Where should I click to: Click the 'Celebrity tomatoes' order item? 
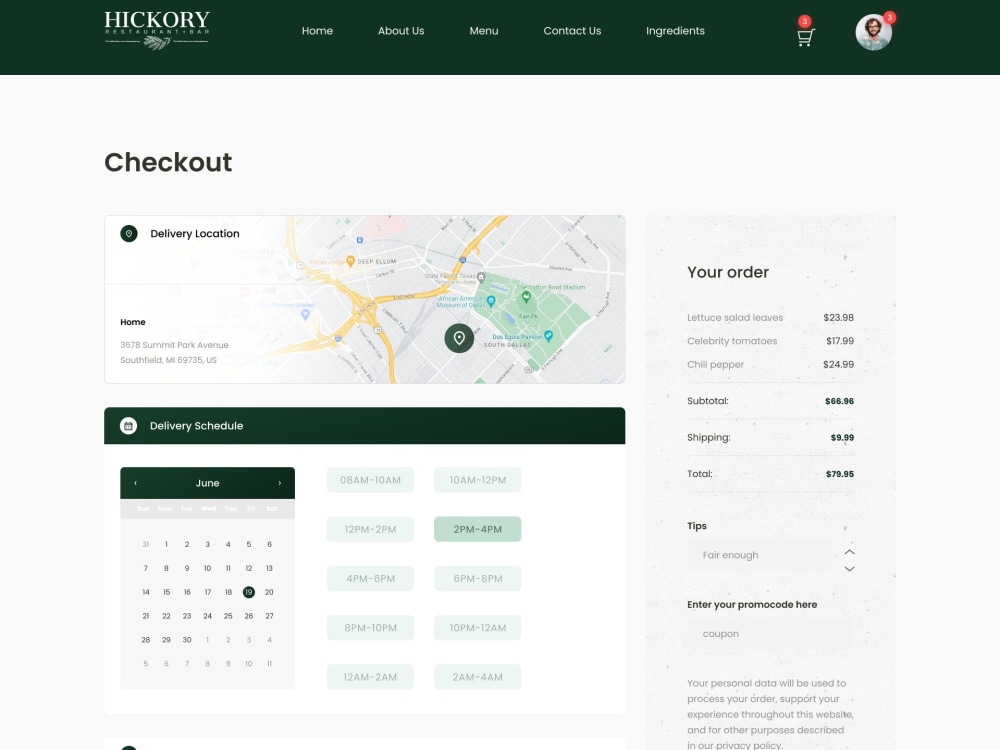click(732, 341)
